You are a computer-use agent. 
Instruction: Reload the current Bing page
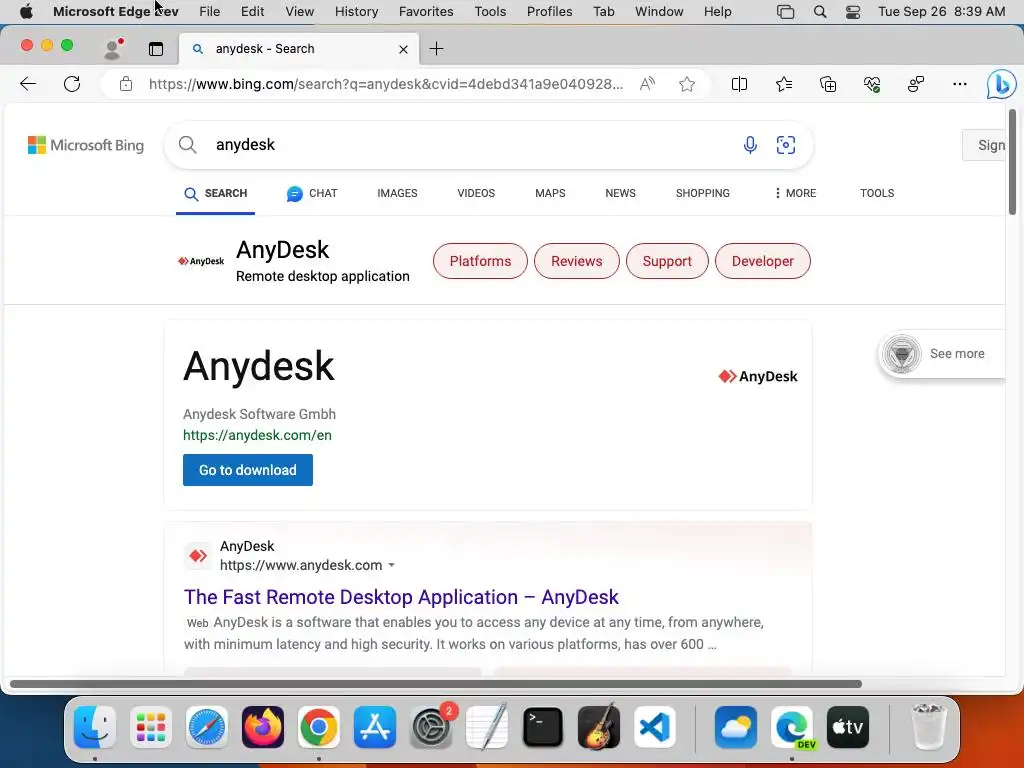pyautogui.click(x=72, y=84)
